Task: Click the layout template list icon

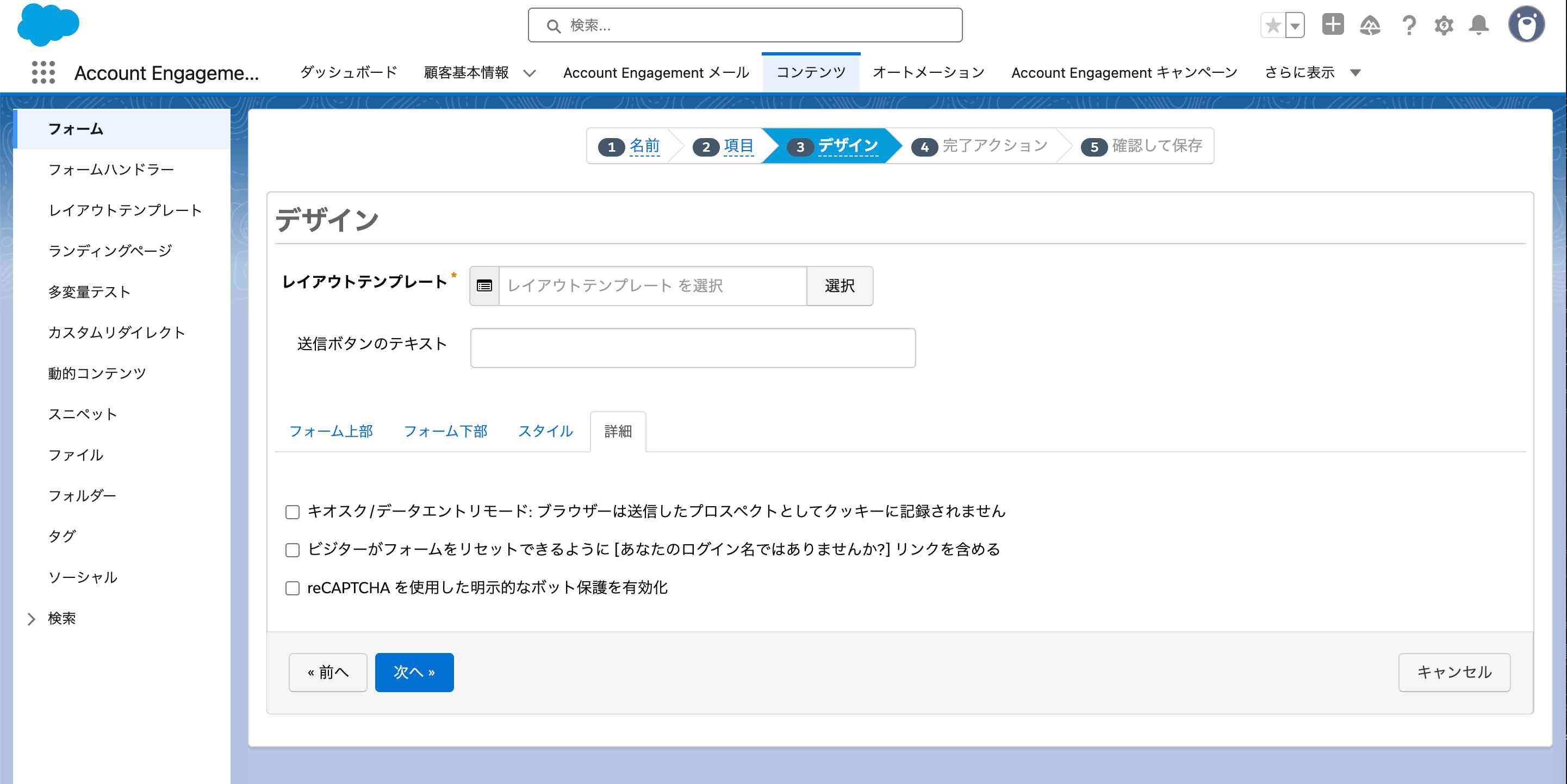Action: tap(484, 286)
